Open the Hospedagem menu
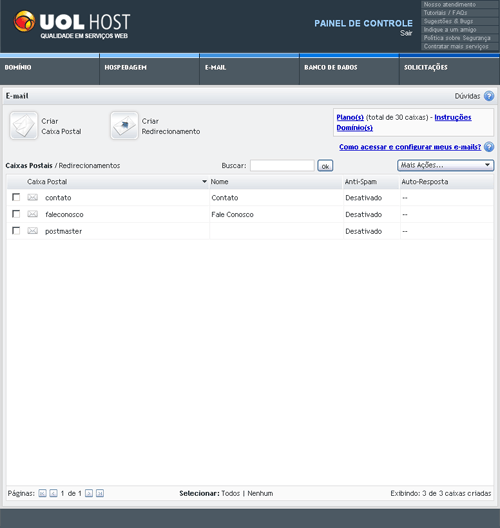Viewport: 500px width, 528px height. (x=149, y=69)
